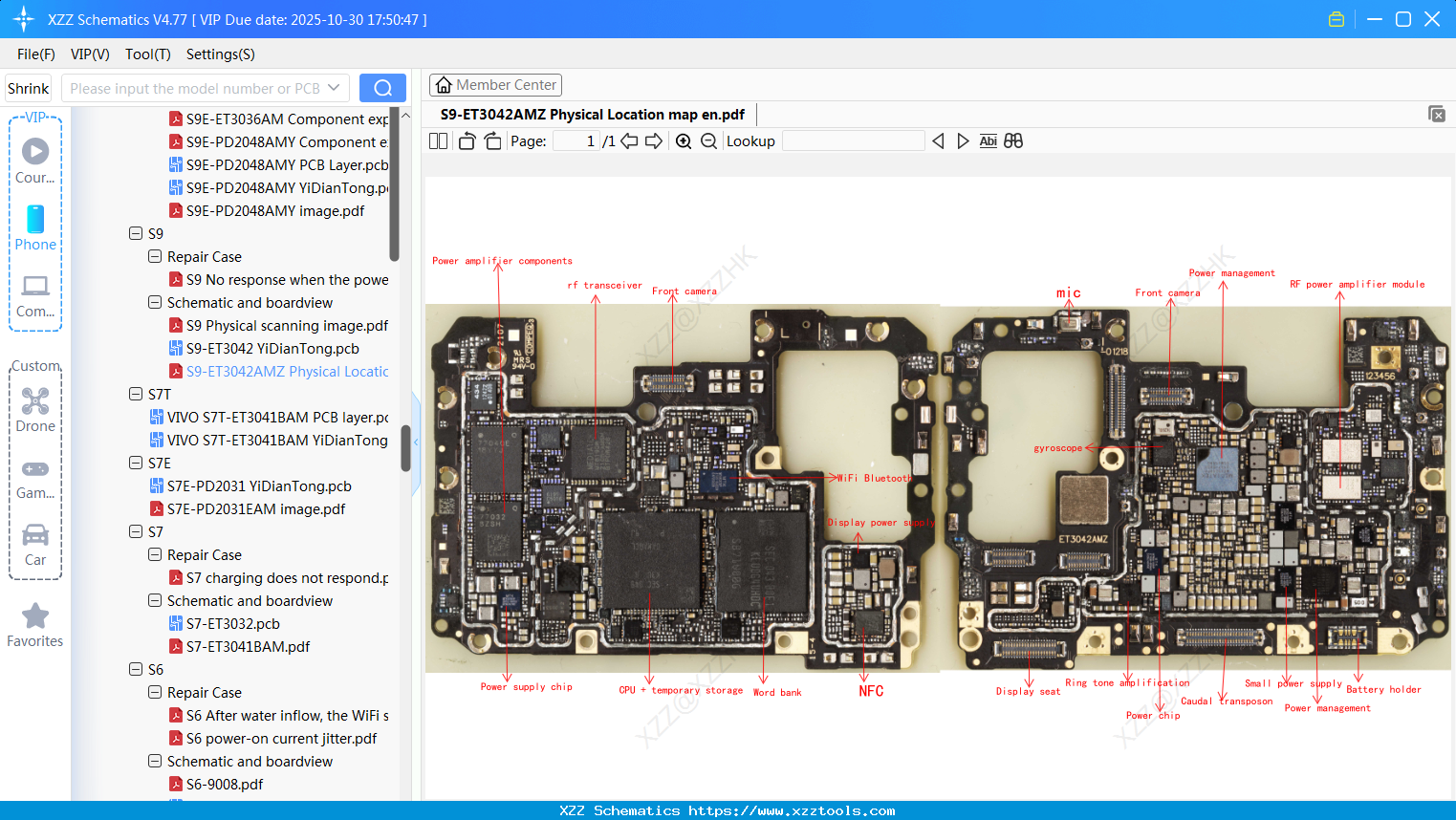1456x820 pixels.
Task: Rotate page clockwise
Action: tap(492, 141)
